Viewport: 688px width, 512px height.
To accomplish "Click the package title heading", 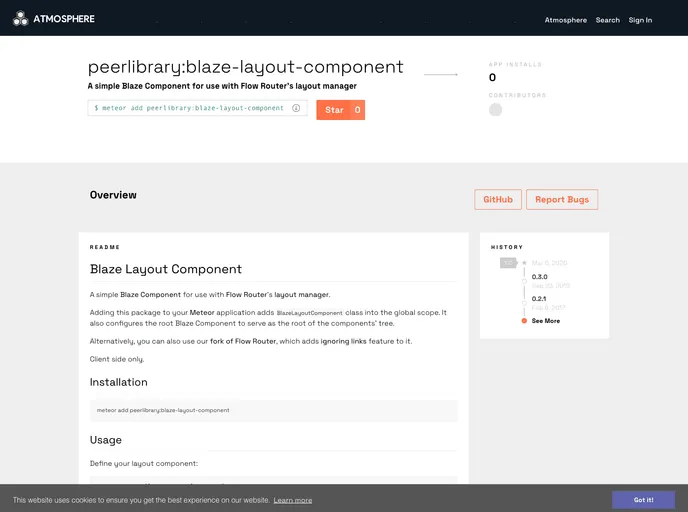I will point(245,67).
